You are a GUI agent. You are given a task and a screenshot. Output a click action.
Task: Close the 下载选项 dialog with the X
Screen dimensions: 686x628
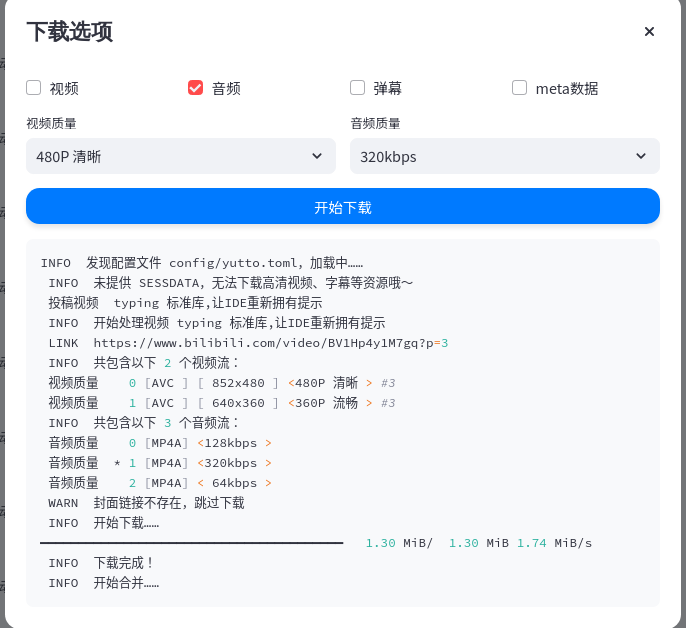tap(649, 31)
